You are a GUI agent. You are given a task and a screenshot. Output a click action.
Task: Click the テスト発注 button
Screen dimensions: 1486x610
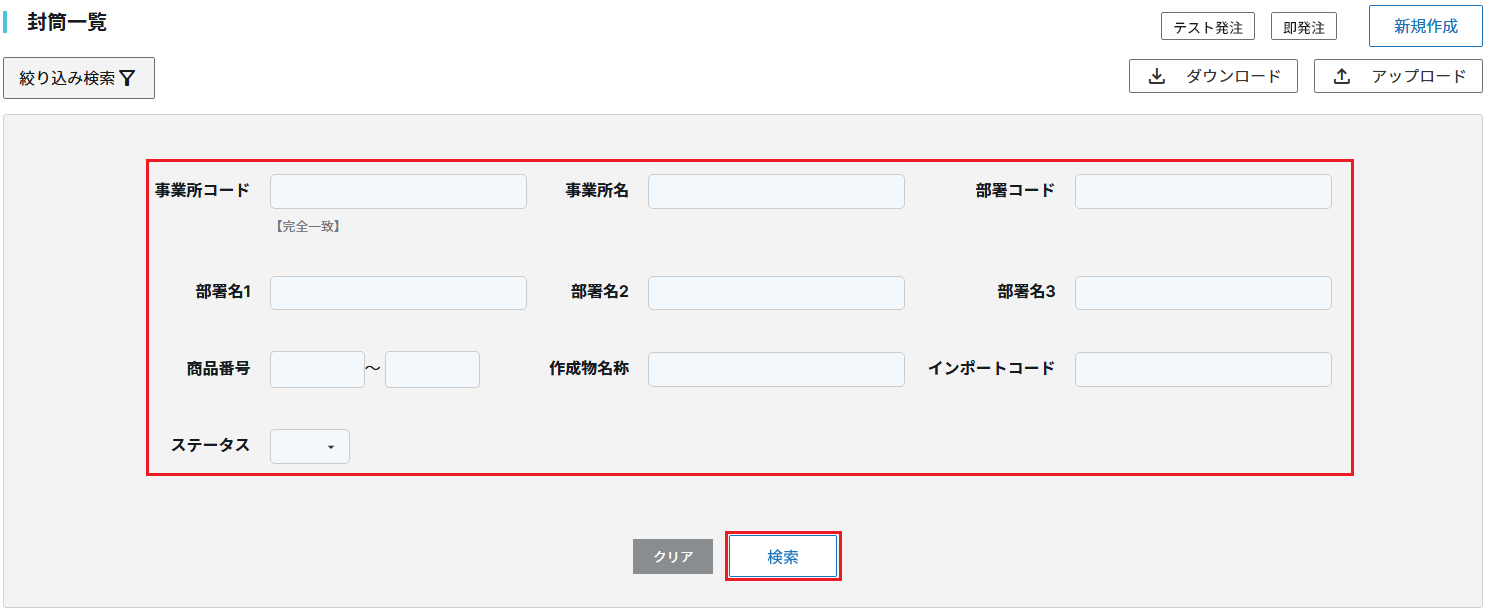pos(1207,27)
